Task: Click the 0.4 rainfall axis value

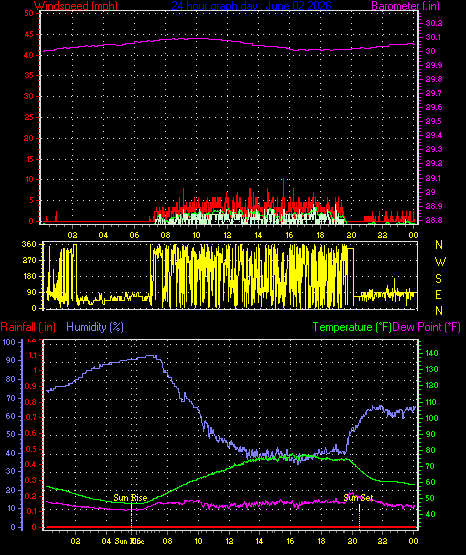Action: 31,464
